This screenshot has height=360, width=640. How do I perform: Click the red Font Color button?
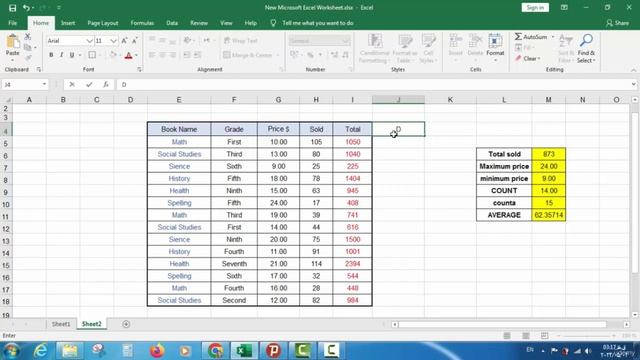point(129,55)
